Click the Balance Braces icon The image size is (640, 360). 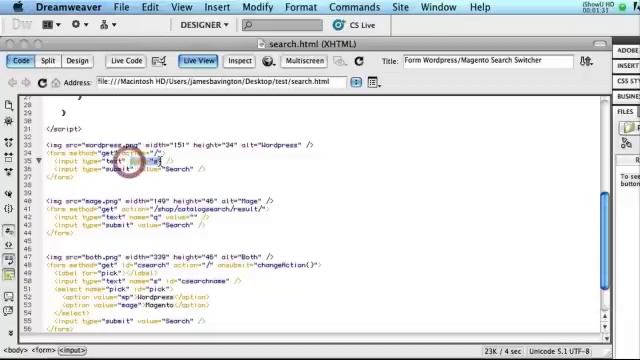[9, 209]
